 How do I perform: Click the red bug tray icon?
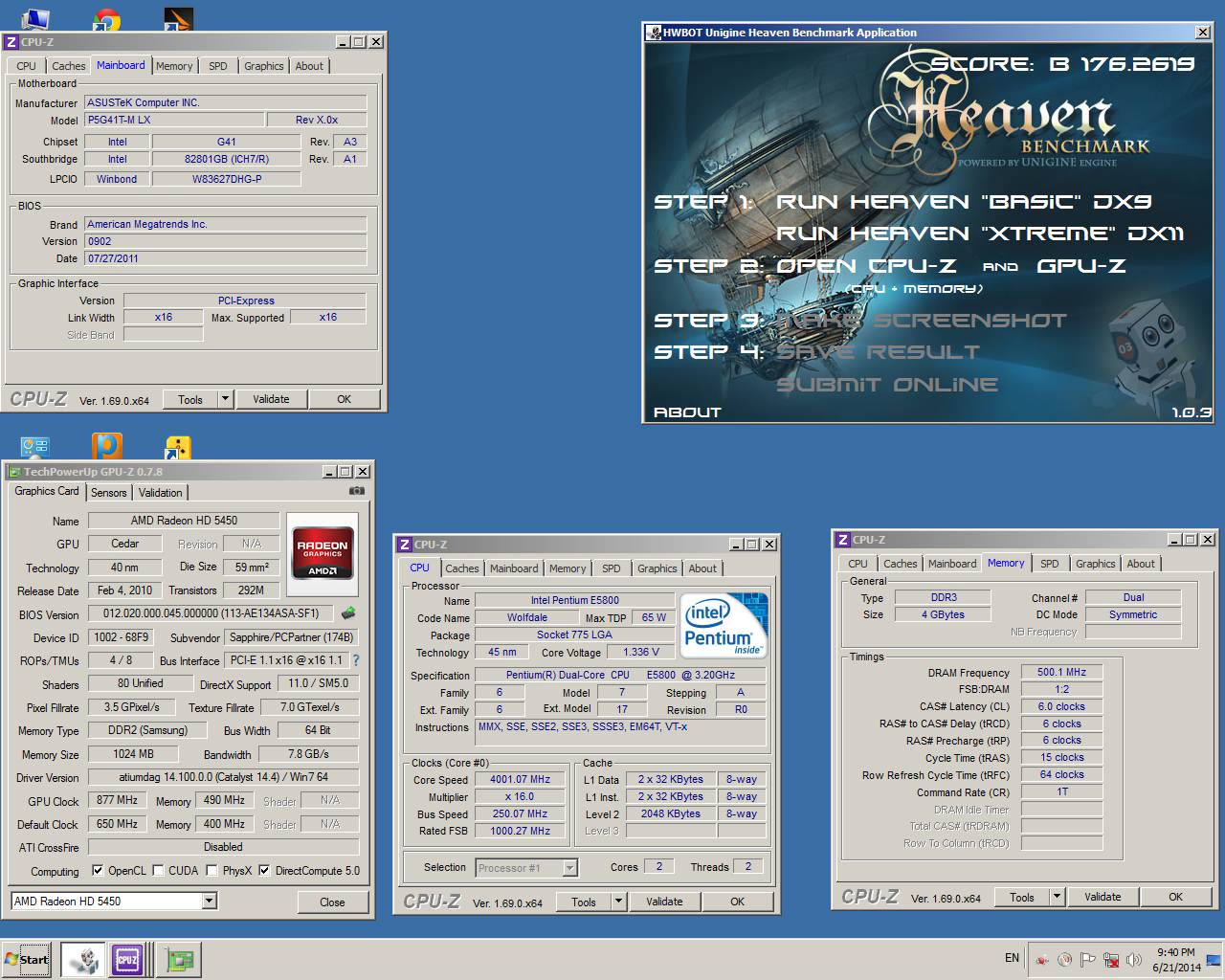click(1041, 959)
